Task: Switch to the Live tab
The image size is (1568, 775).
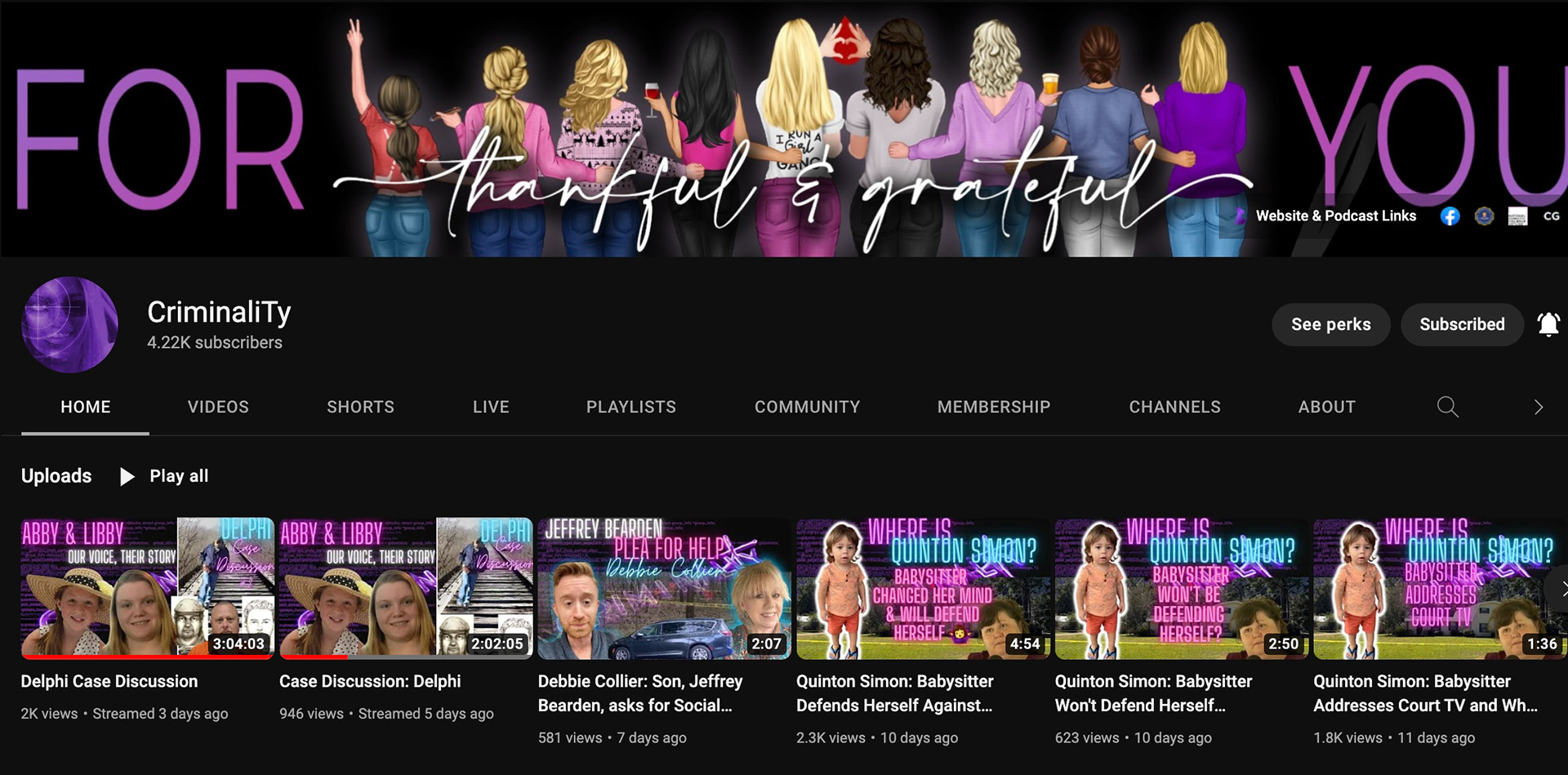Action: [491, 407]
